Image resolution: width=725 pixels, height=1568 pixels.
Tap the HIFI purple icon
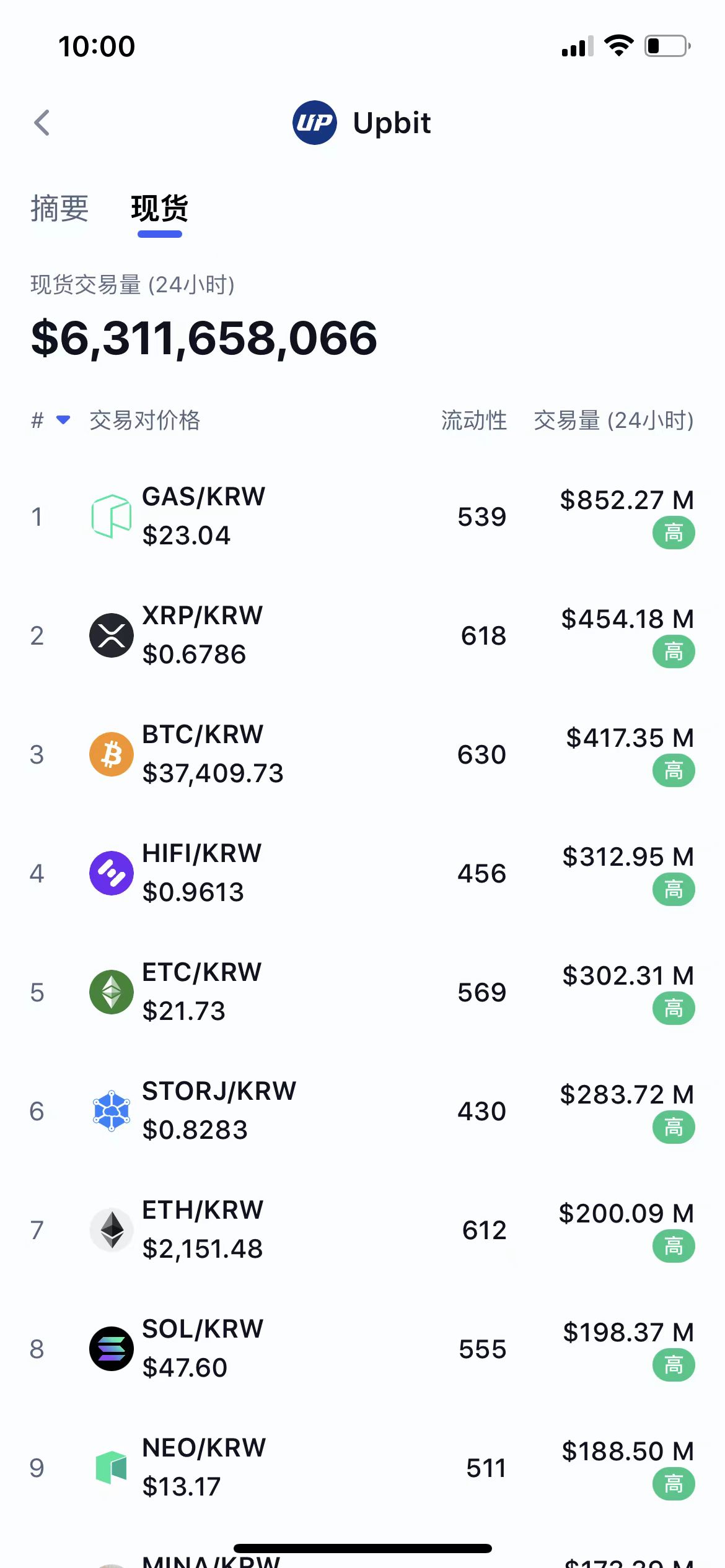click(x=112, y=873)
